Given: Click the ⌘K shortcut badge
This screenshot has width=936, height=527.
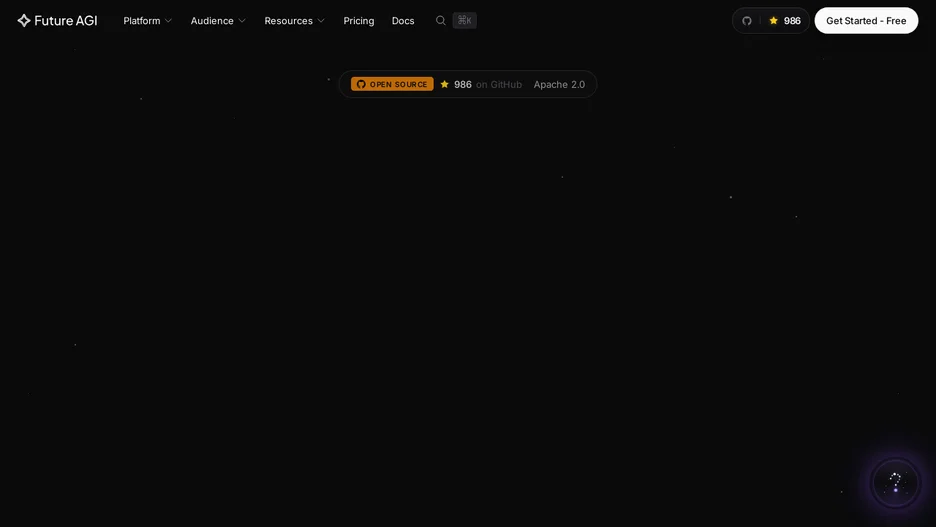Looking at the screenshot, I should pyautogui.click(x=464, y=21).
